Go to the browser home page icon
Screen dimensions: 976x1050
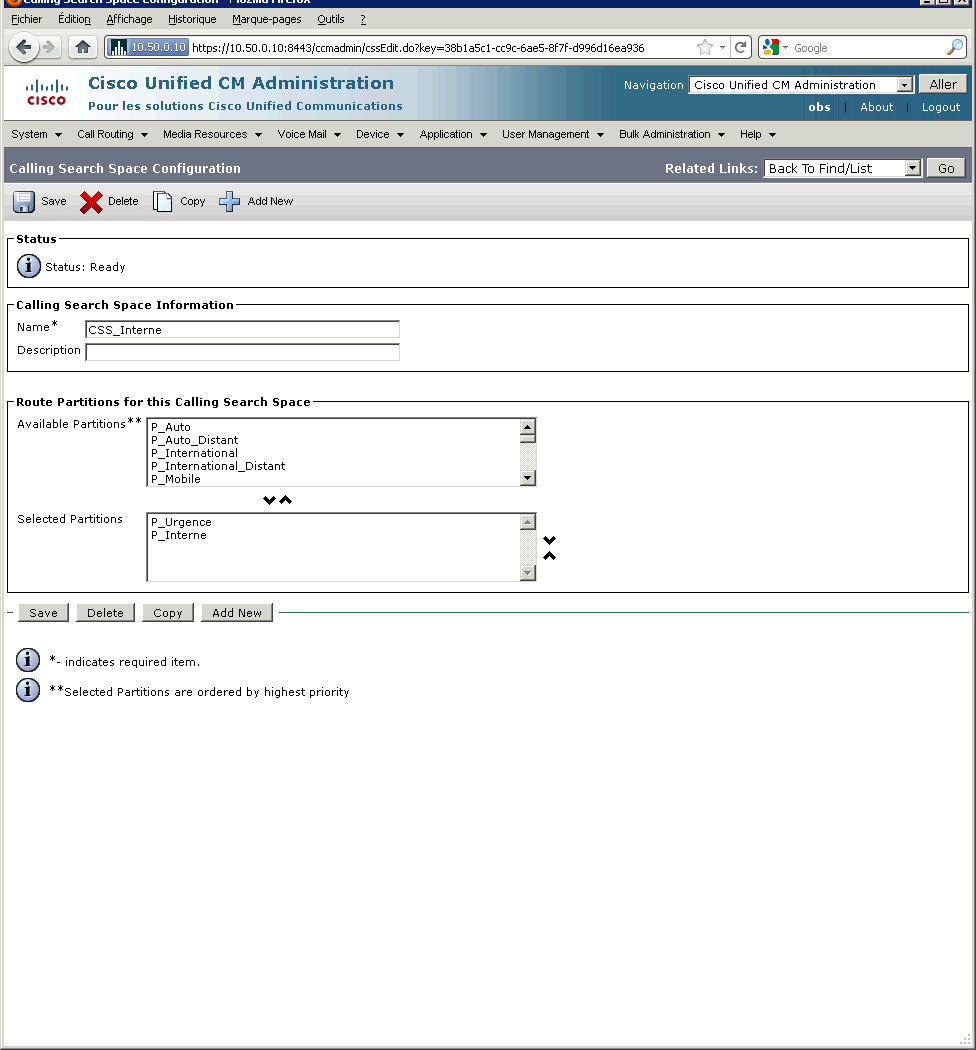tap(82, 47)
